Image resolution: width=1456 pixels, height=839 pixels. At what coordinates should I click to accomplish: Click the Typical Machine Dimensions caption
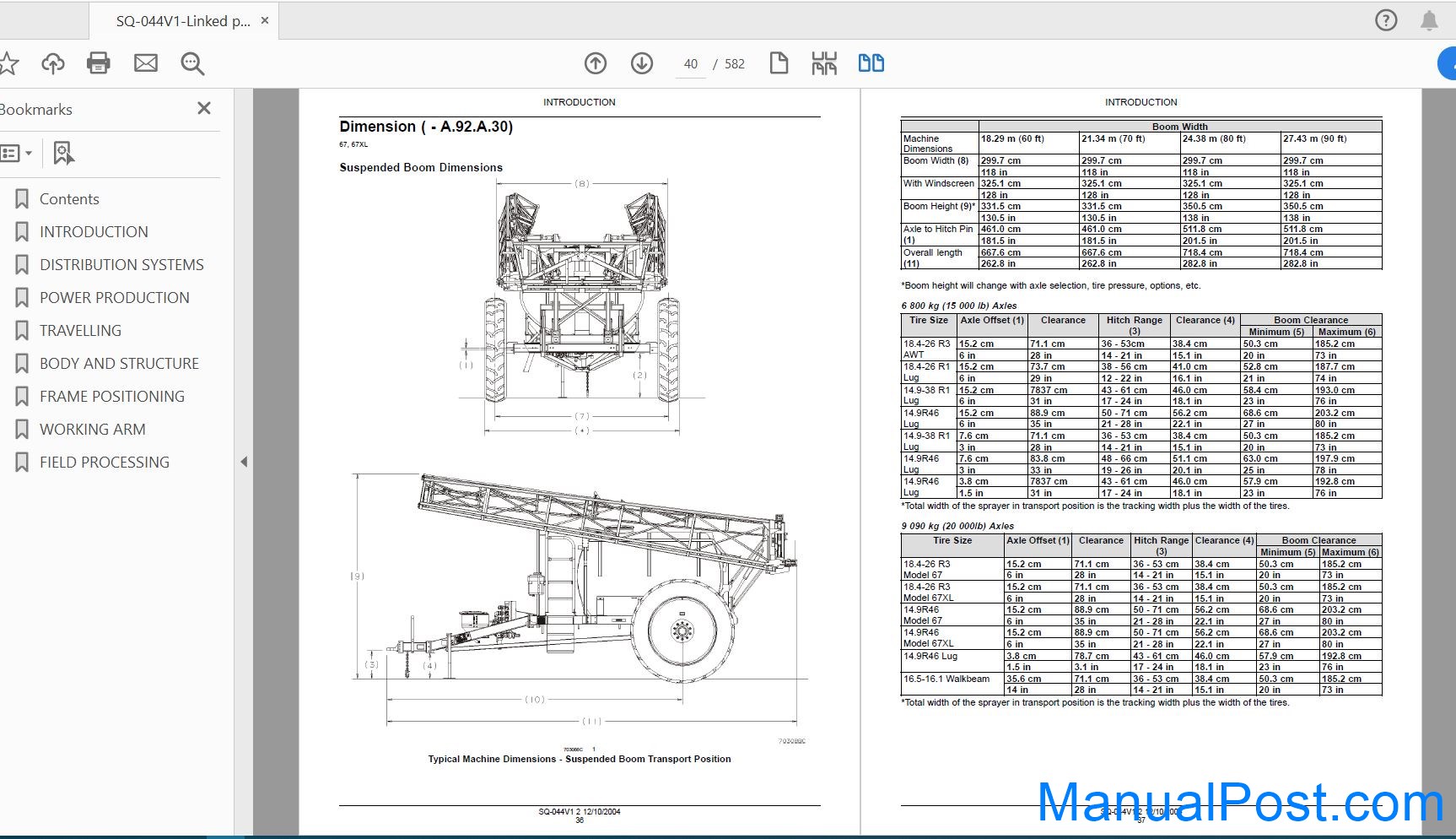pyautogui.click(x=580, y=759)
